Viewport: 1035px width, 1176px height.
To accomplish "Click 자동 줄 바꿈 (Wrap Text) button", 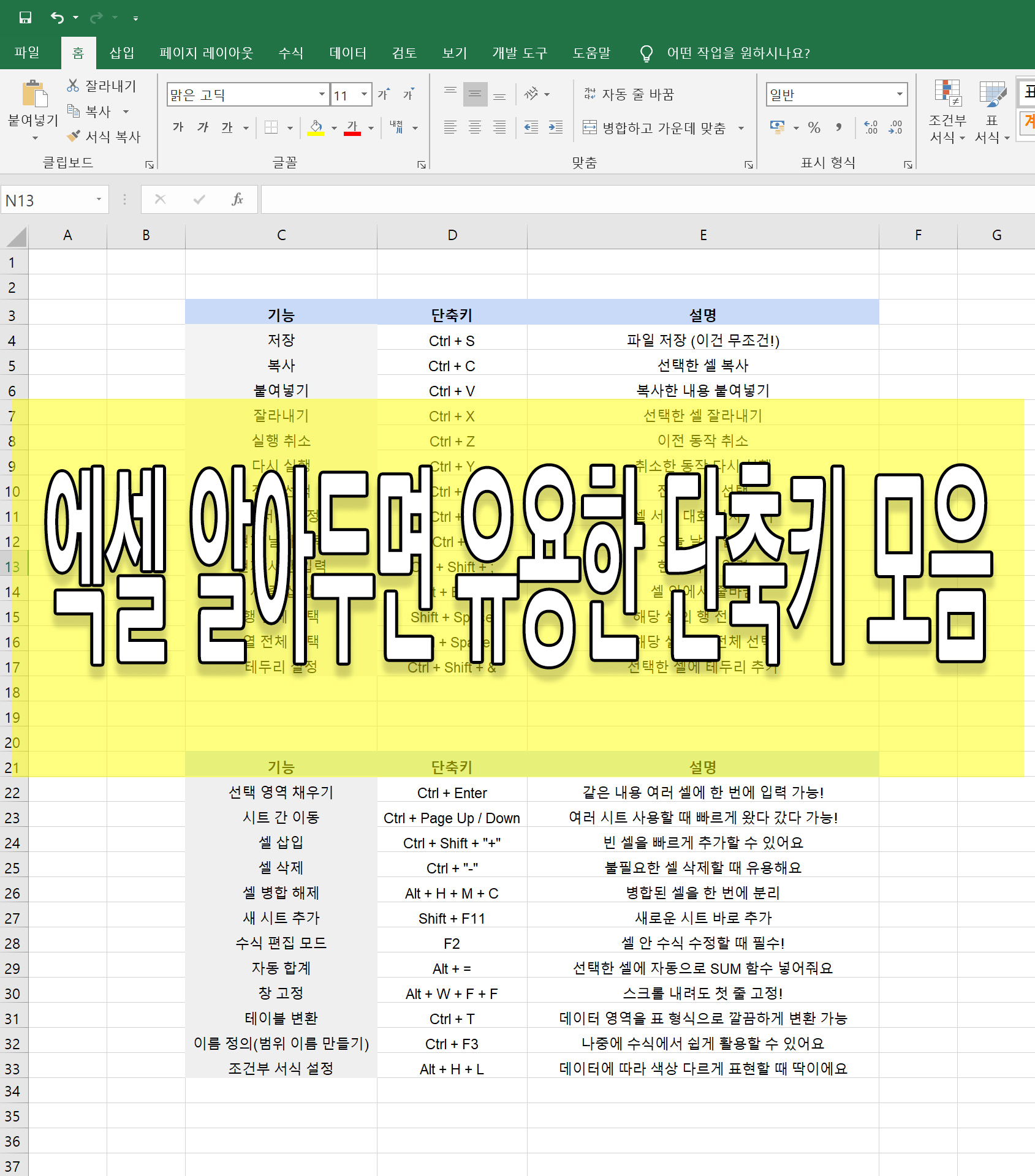I will pos(629,94).
